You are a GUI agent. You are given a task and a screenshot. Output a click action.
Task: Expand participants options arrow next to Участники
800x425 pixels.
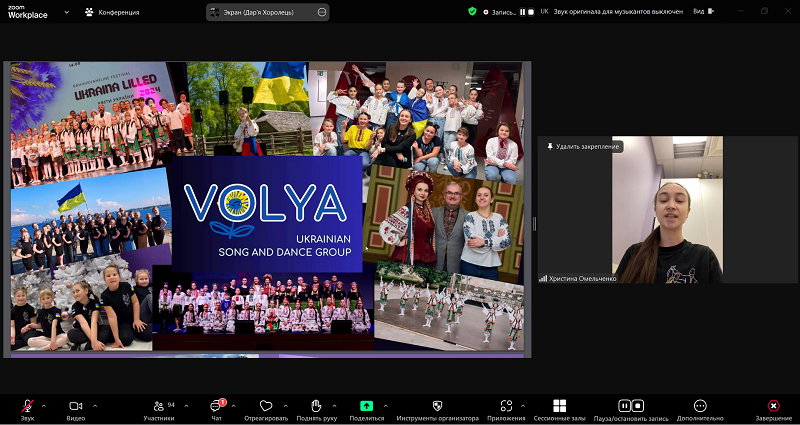coord(186,406)
